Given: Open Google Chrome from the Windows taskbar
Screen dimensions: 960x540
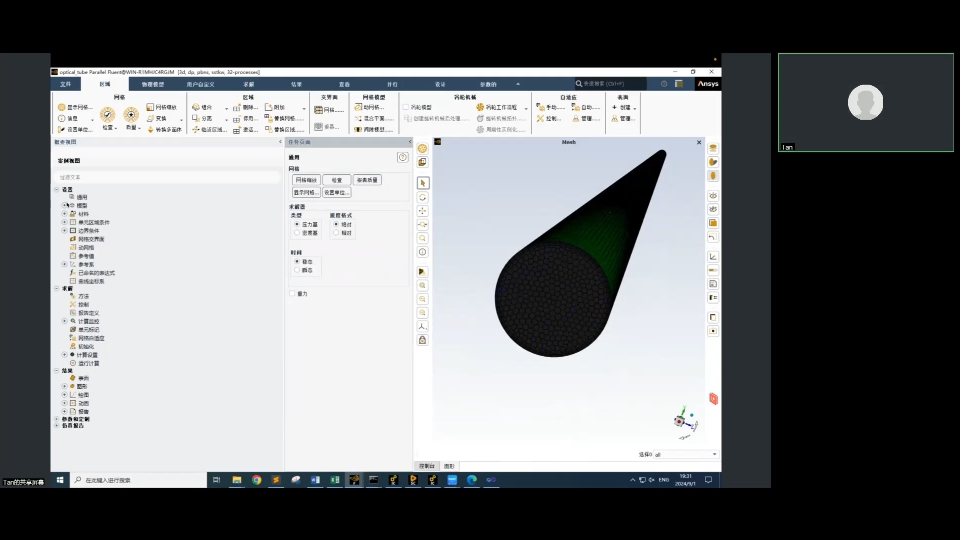Looking at the screenshot, I should (257, 480).
